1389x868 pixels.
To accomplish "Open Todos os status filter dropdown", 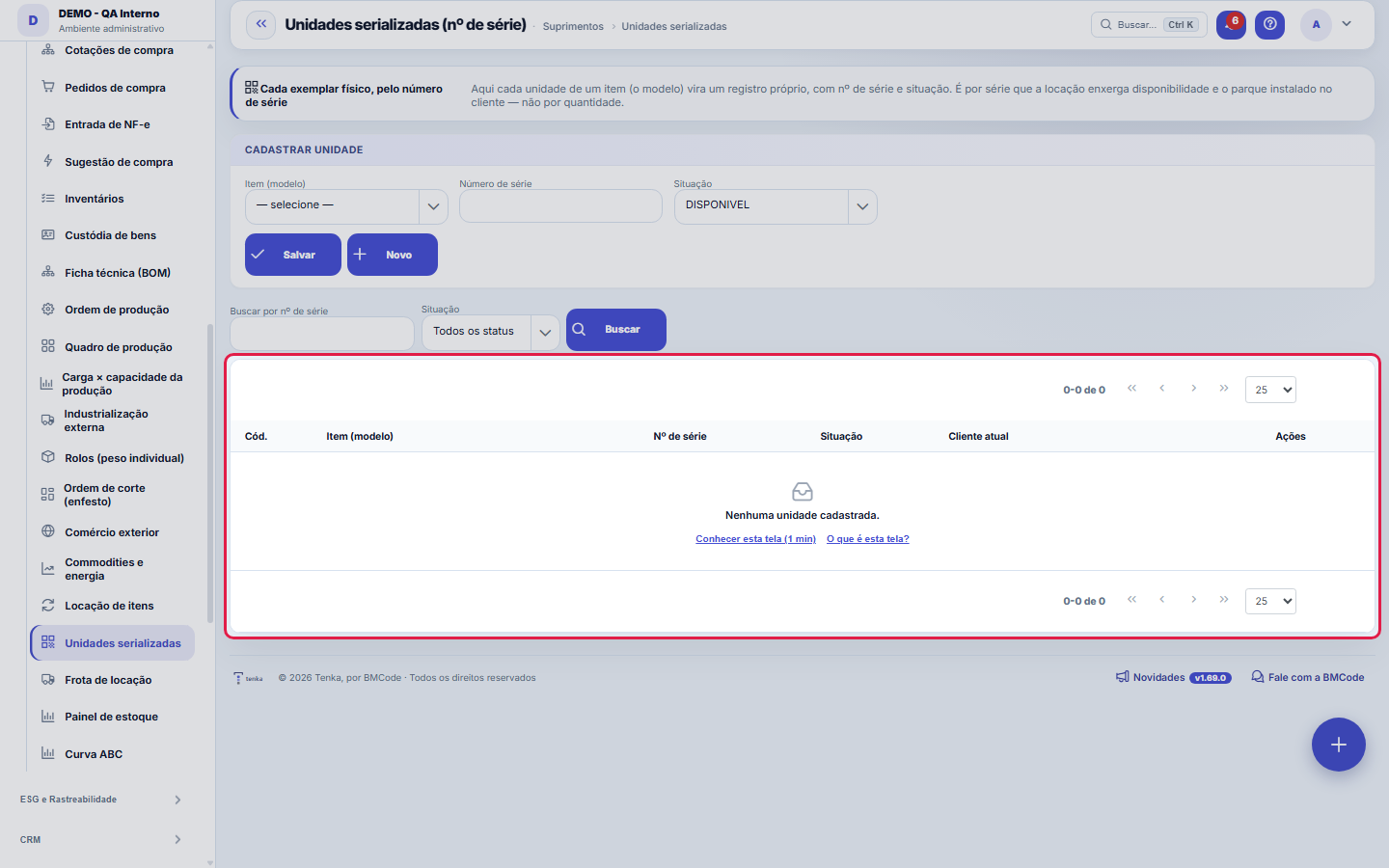I will (490, 332).
